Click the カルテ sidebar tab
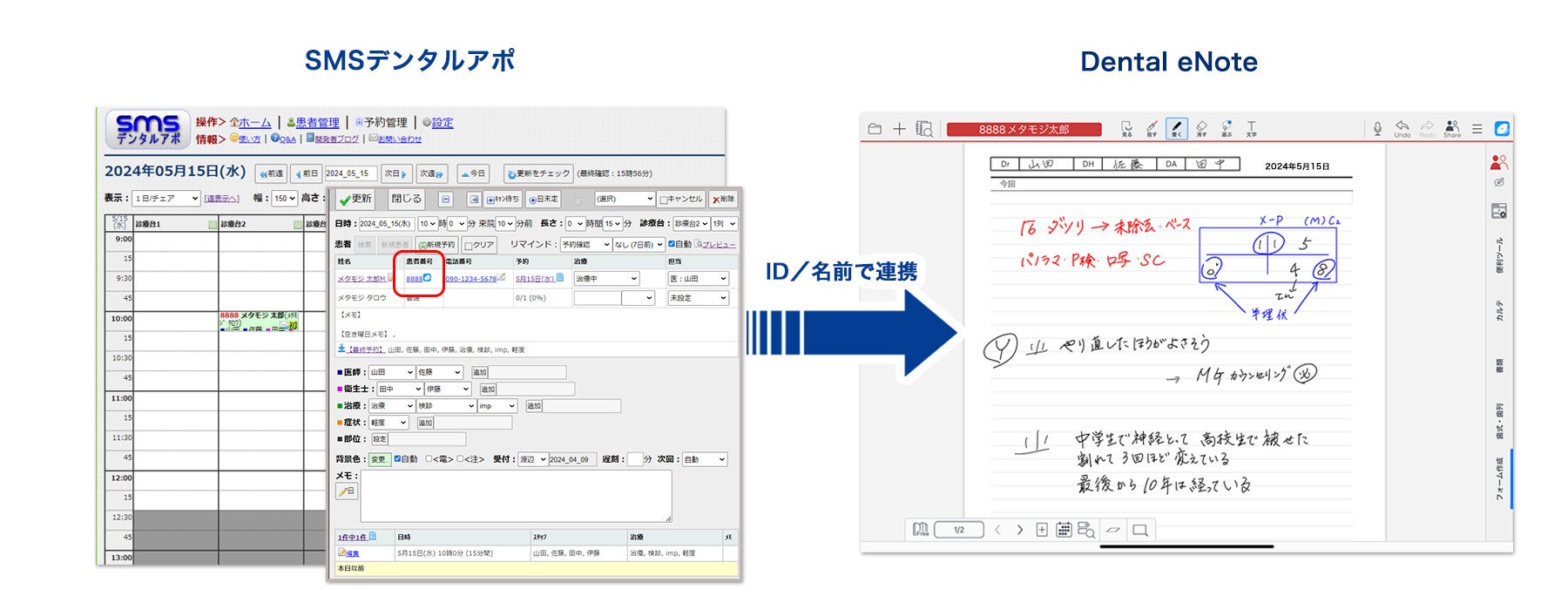Image resolution: width=1568 pixels, height=610 pixels. click(1499, 311)
